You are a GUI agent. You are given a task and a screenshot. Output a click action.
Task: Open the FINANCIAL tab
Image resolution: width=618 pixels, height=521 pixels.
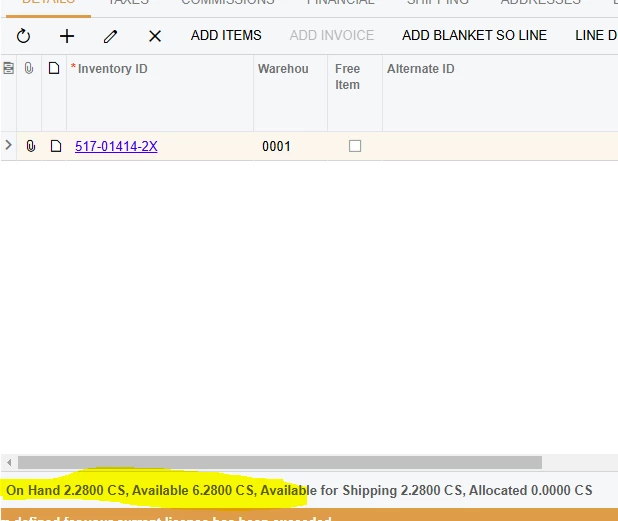coord(341,2)
